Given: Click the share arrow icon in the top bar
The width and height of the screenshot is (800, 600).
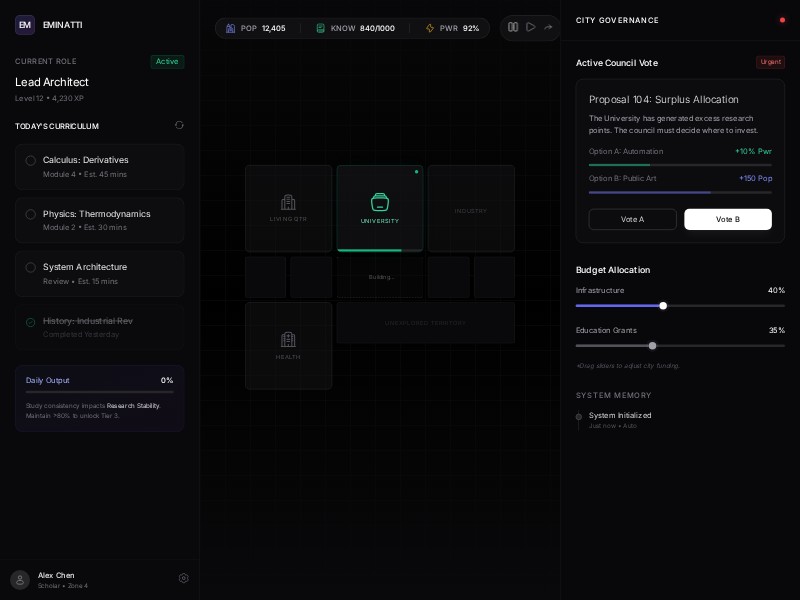Looking at the screenshot, I should [x=548, y=27].
